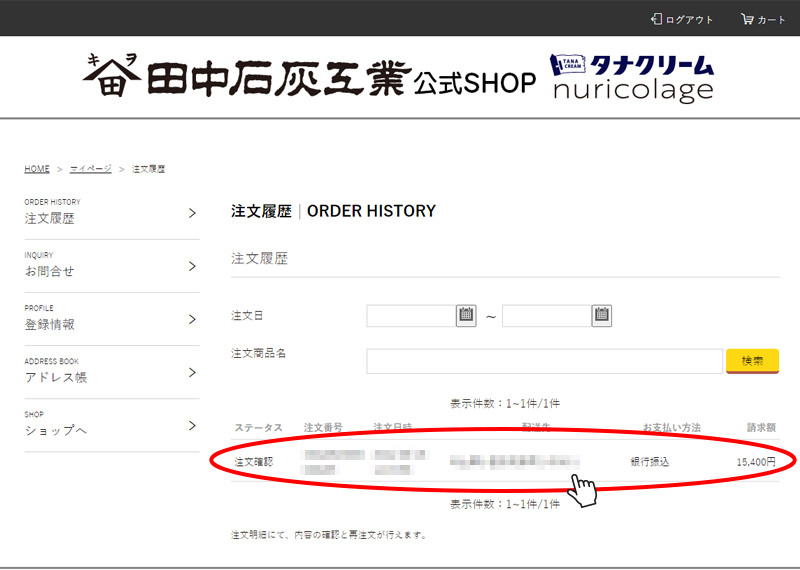
Task: Open the 注文確認 order row for 15,400円
Action: point(504,462)
